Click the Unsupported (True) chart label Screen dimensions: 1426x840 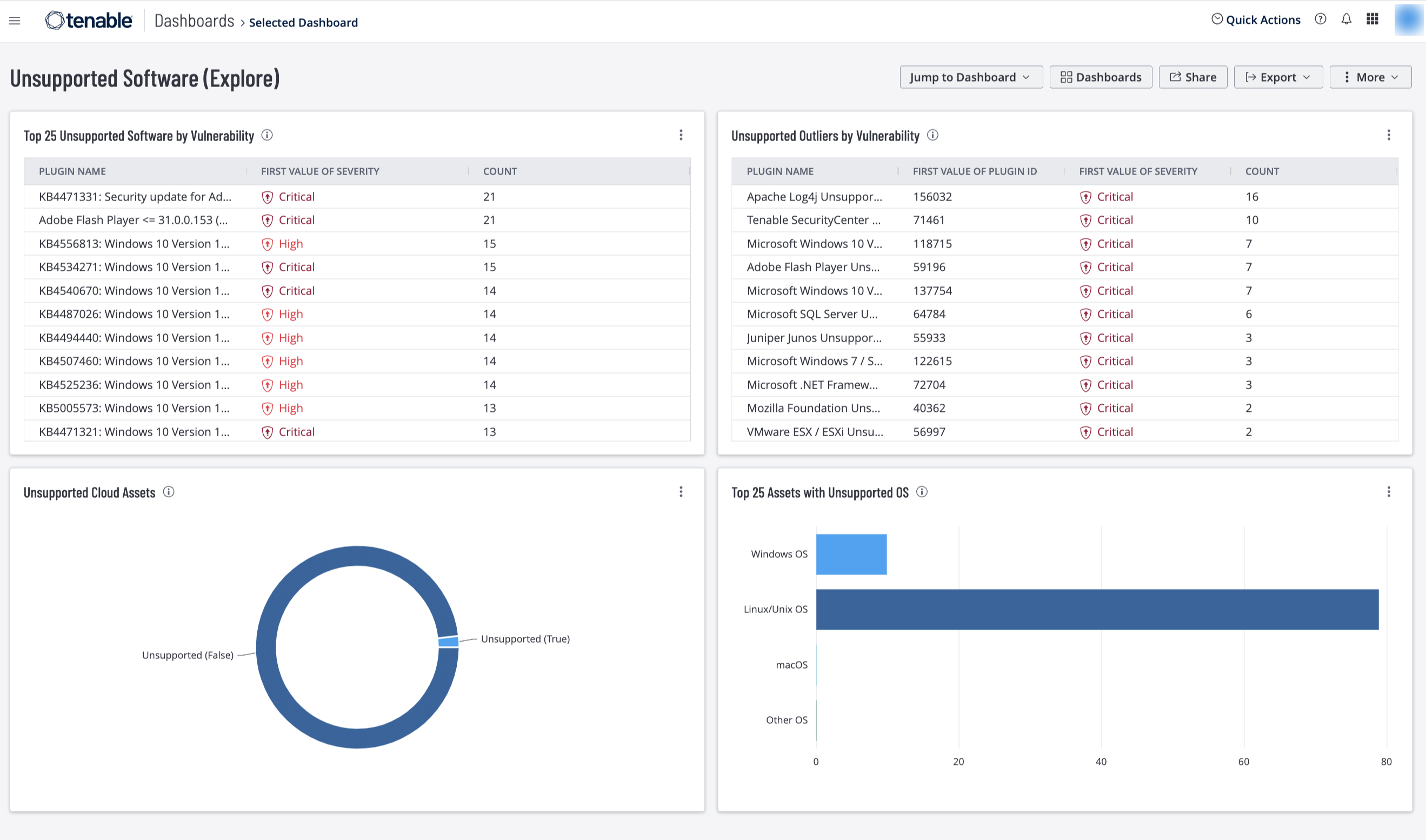(525, 639)
